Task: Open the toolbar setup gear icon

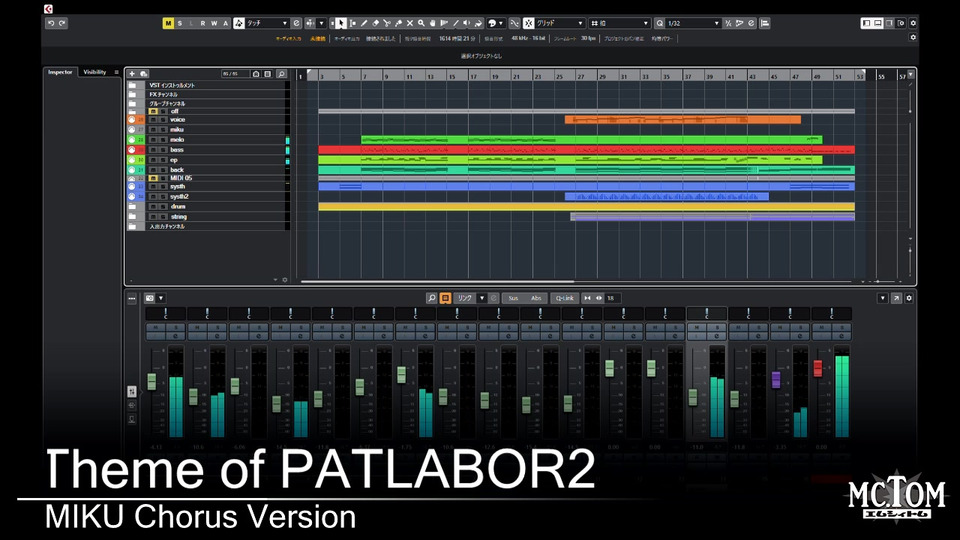Action: (x=913, y=23)
